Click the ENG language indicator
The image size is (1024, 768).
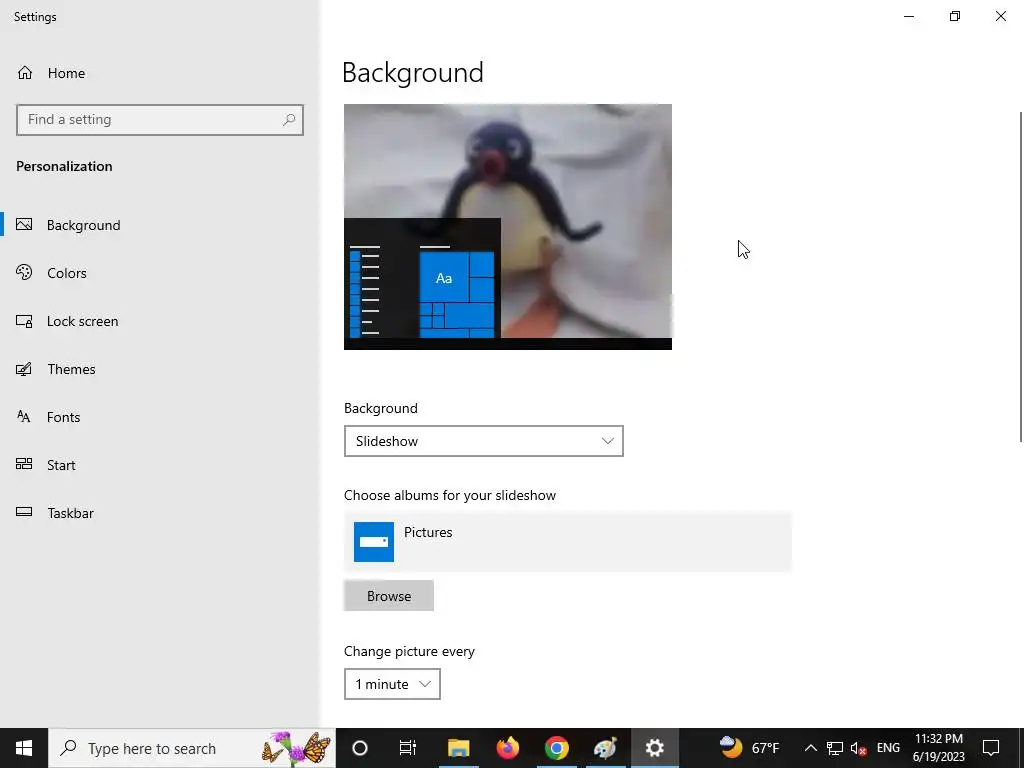888,748
